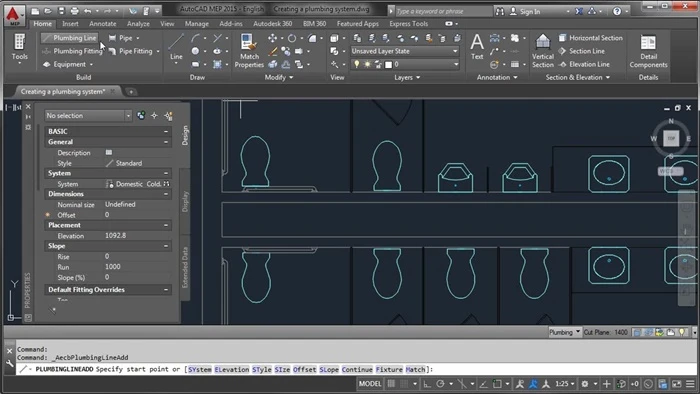
Task: Click the Plumbing Fitting tool
Action: point(72,51)
